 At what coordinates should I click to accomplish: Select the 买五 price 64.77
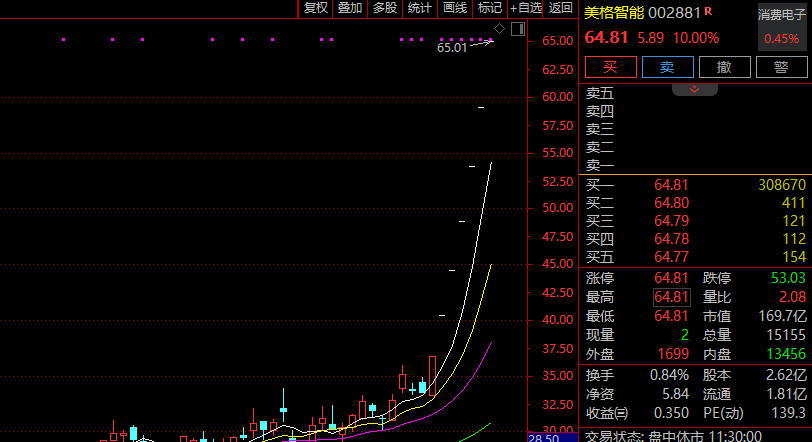671,257
